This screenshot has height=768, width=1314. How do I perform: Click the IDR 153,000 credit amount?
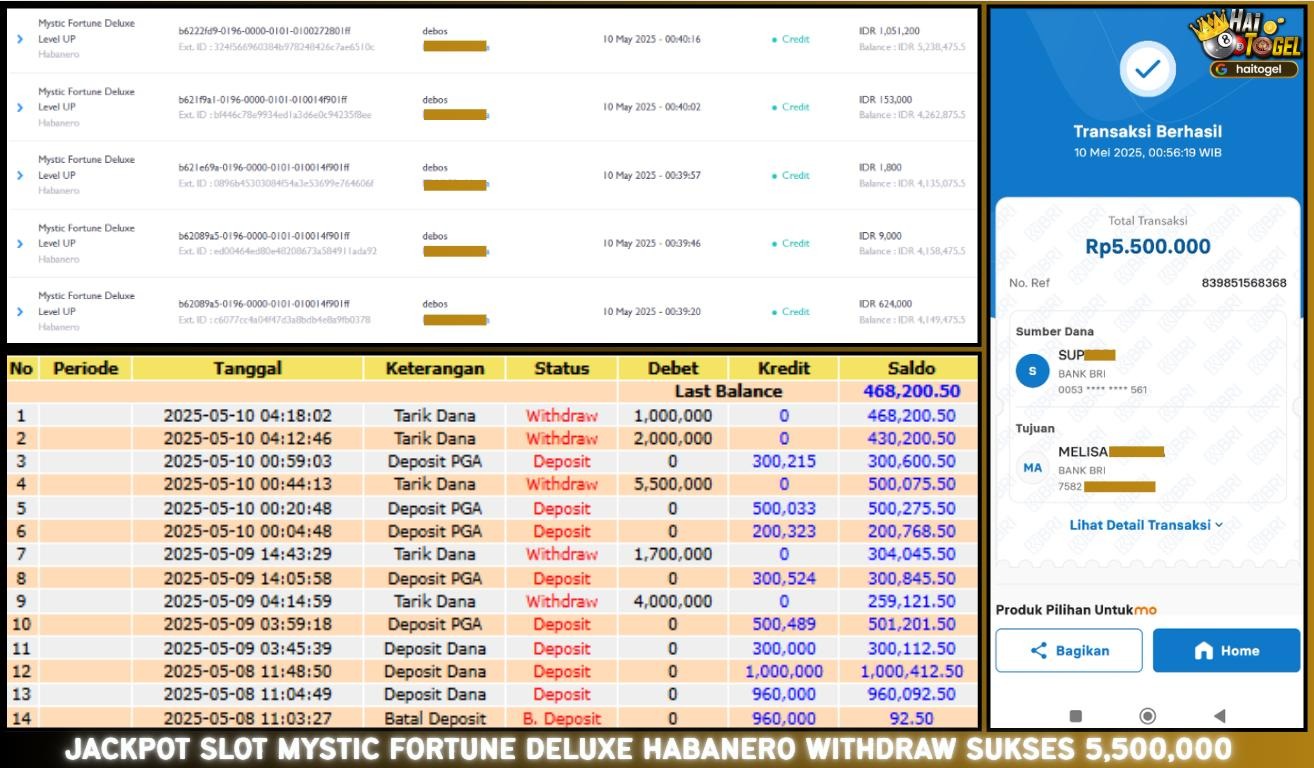pyautogui.click(x=886, y=99)
